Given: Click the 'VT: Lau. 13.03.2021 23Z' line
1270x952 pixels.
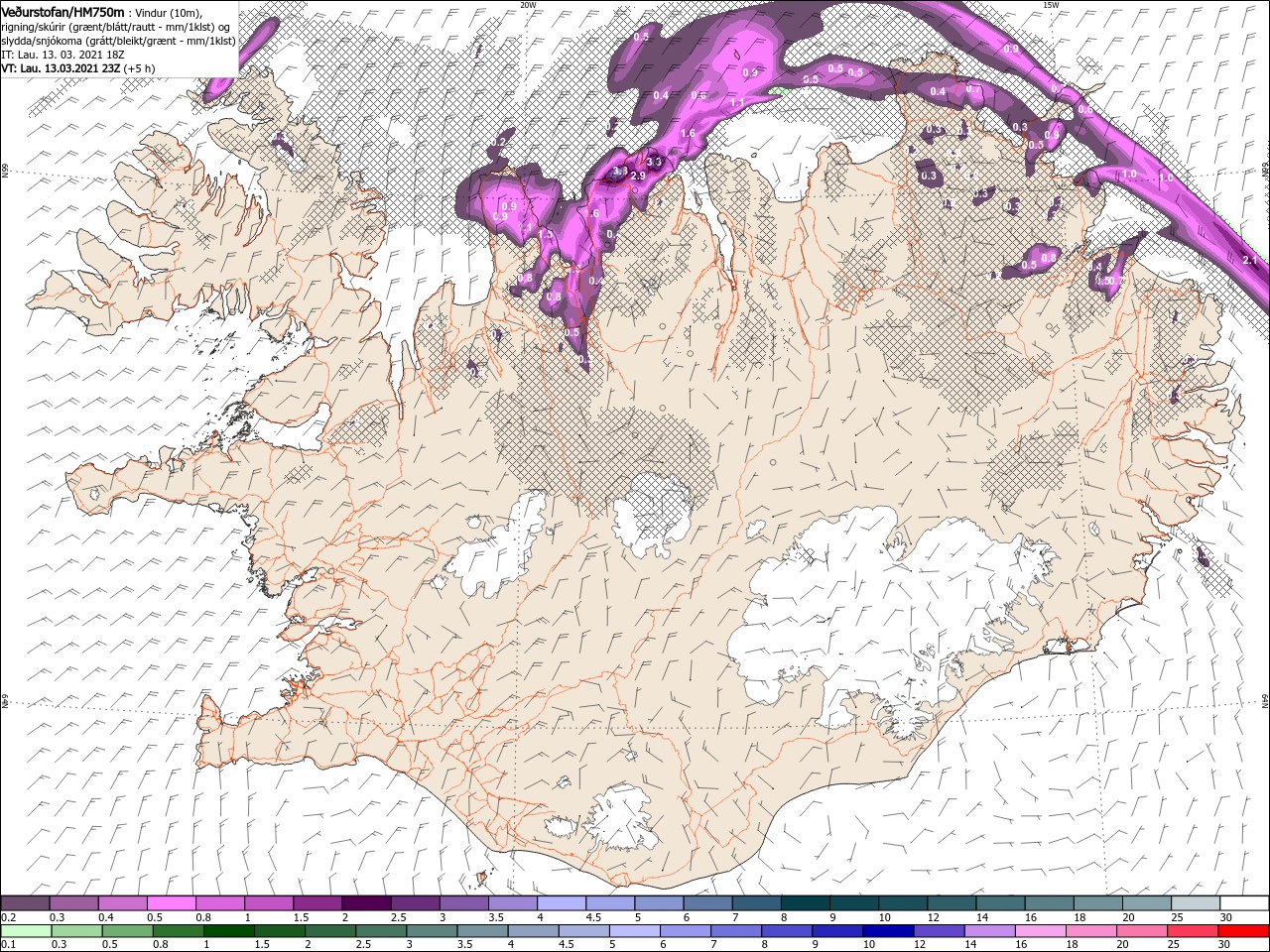Looking at the screenshot, I should [61, 68].
